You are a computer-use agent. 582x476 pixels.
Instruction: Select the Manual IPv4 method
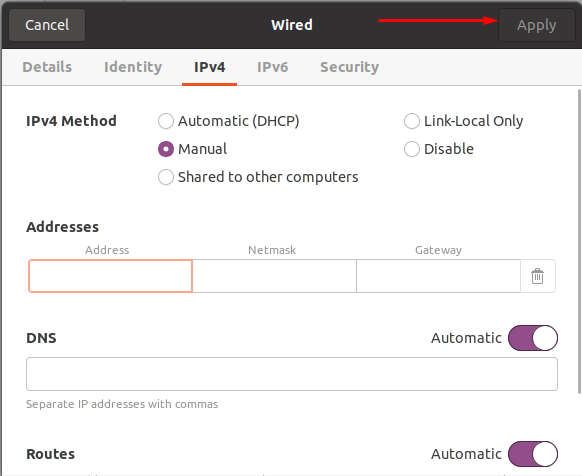[x=166, y=149]
